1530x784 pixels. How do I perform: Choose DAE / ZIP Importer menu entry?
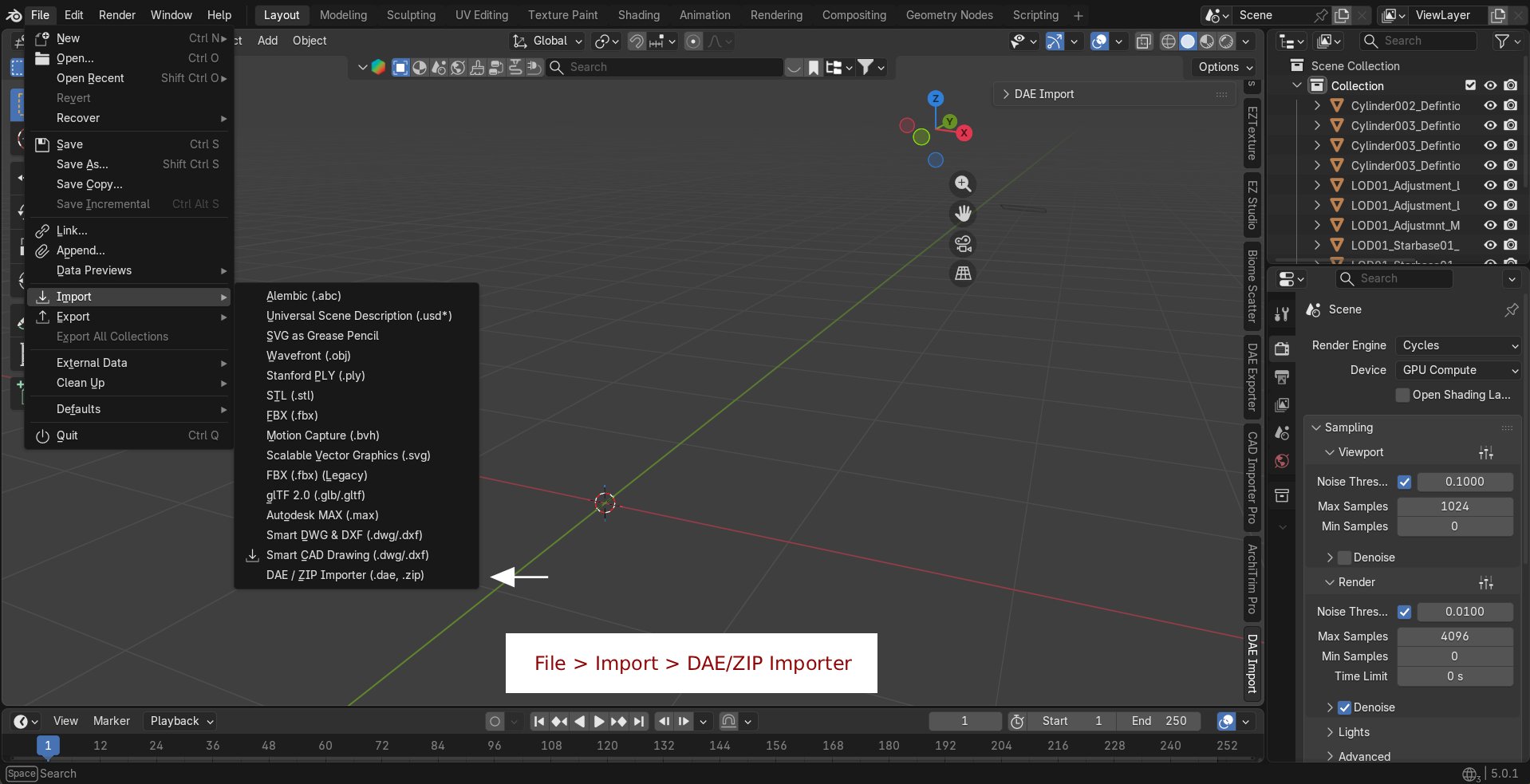click(x=345, y=575)
